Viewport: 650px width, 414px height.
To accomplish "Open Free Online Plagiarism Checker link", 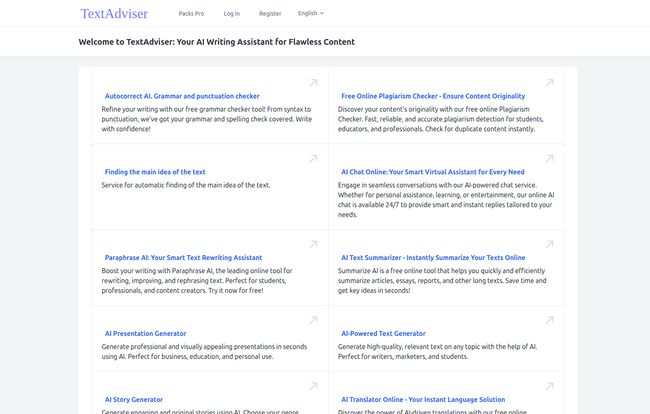I will pyautogui.click(x=433, y=96).
